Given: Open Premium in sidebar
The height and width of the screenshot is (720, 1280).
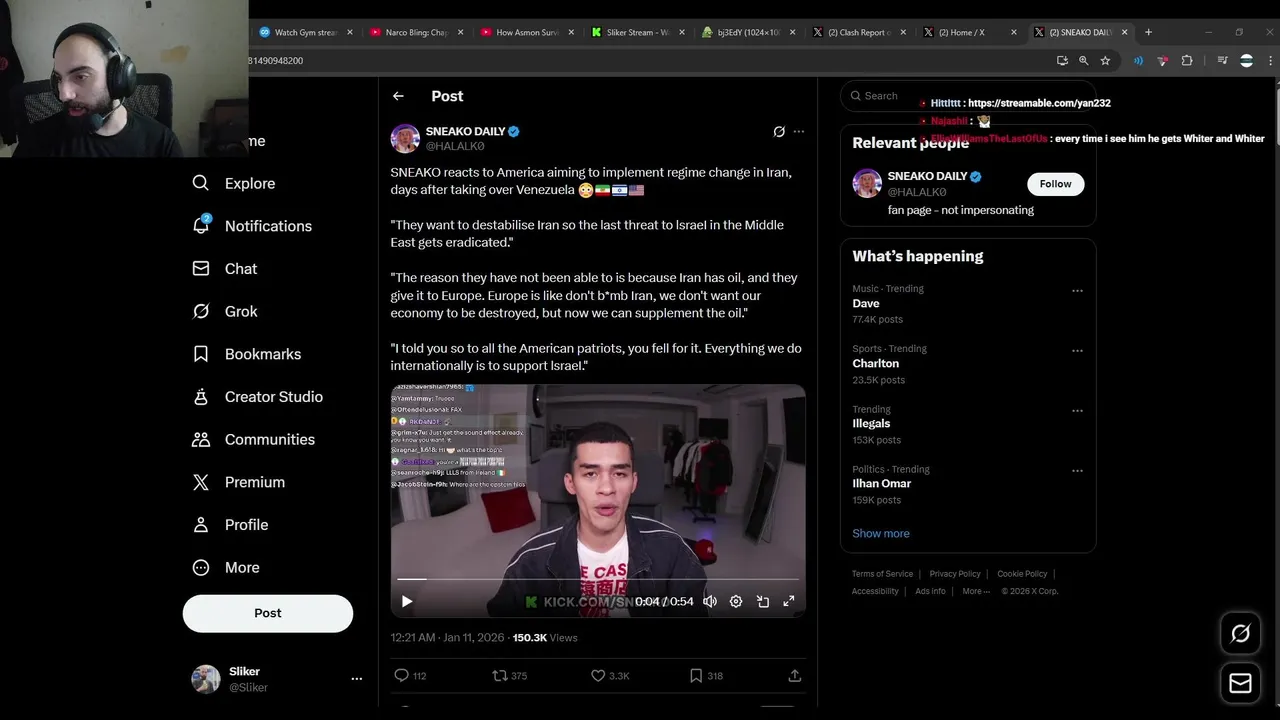Looking at the screenshot, I should point(239,482).
